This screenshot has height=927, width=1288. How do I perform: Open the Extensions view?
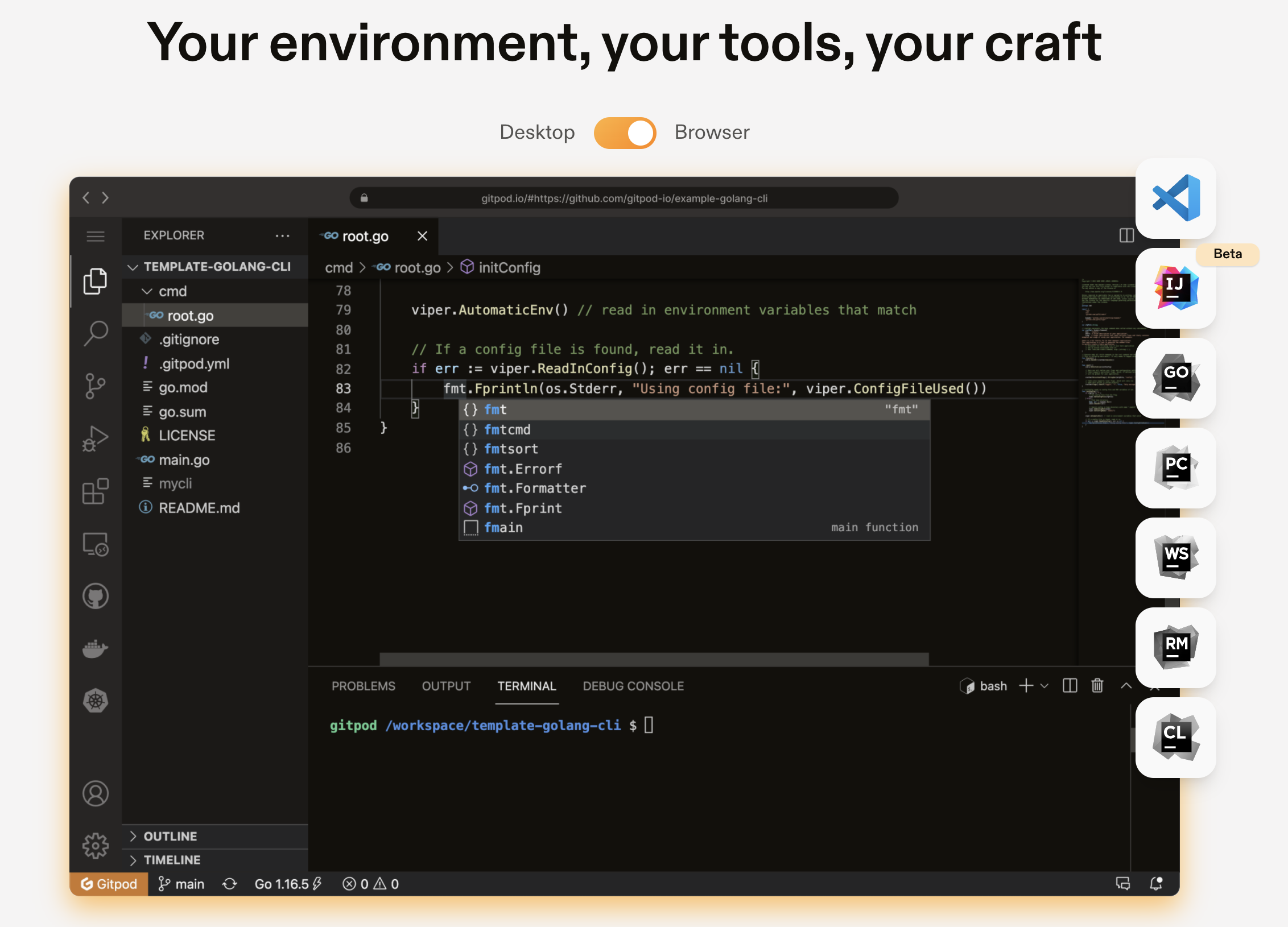coord(96,491)
